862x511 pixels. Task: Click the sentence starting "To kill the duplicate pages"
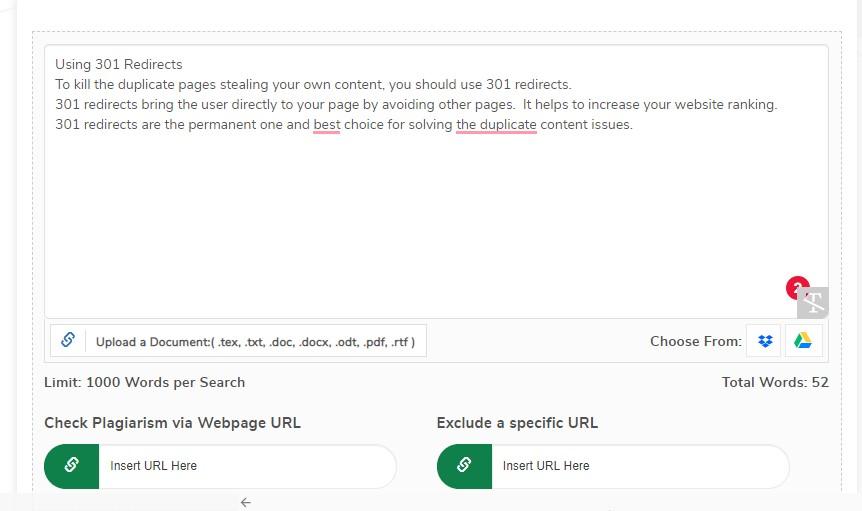click(313, 85)
